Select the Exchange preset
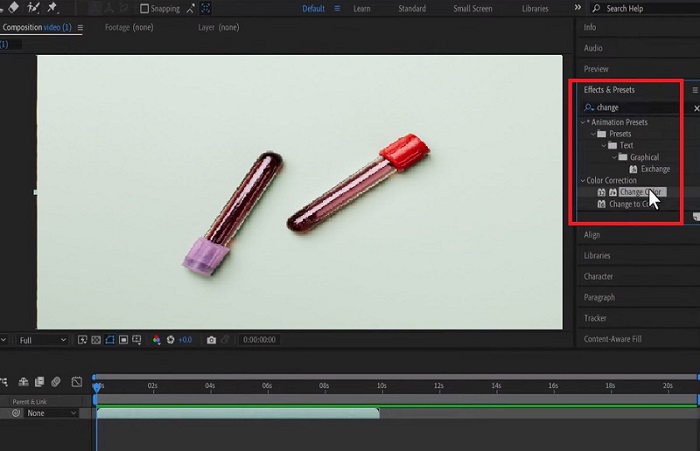This screenshot has height=451, width=700. point(655,169)
